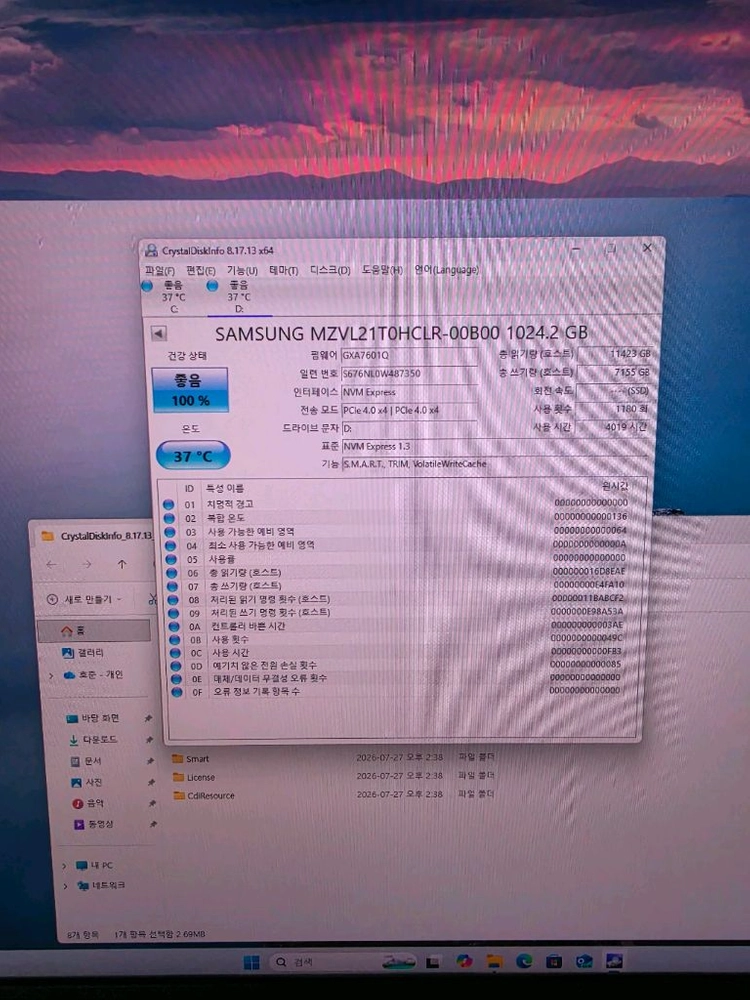
Task: Select the 예기치 않은 전원 손실 횟수 row
Action: click(x=397, y=665)
